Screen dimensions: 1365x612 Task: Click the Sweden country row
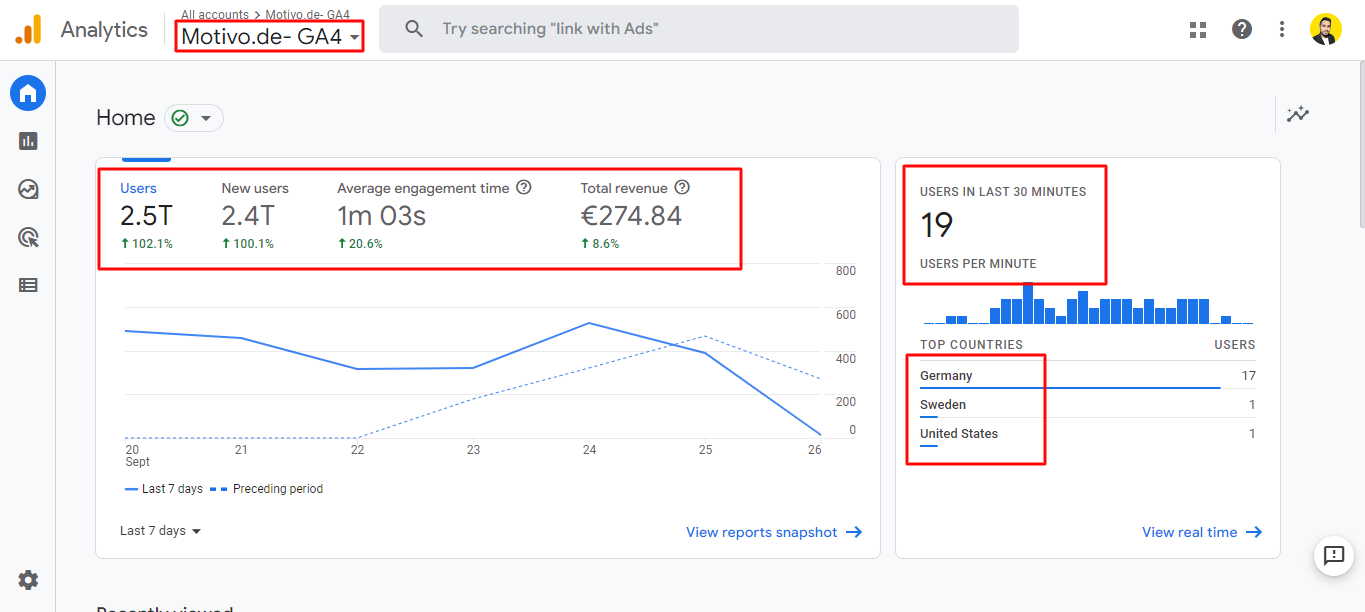coord(1088,405)
